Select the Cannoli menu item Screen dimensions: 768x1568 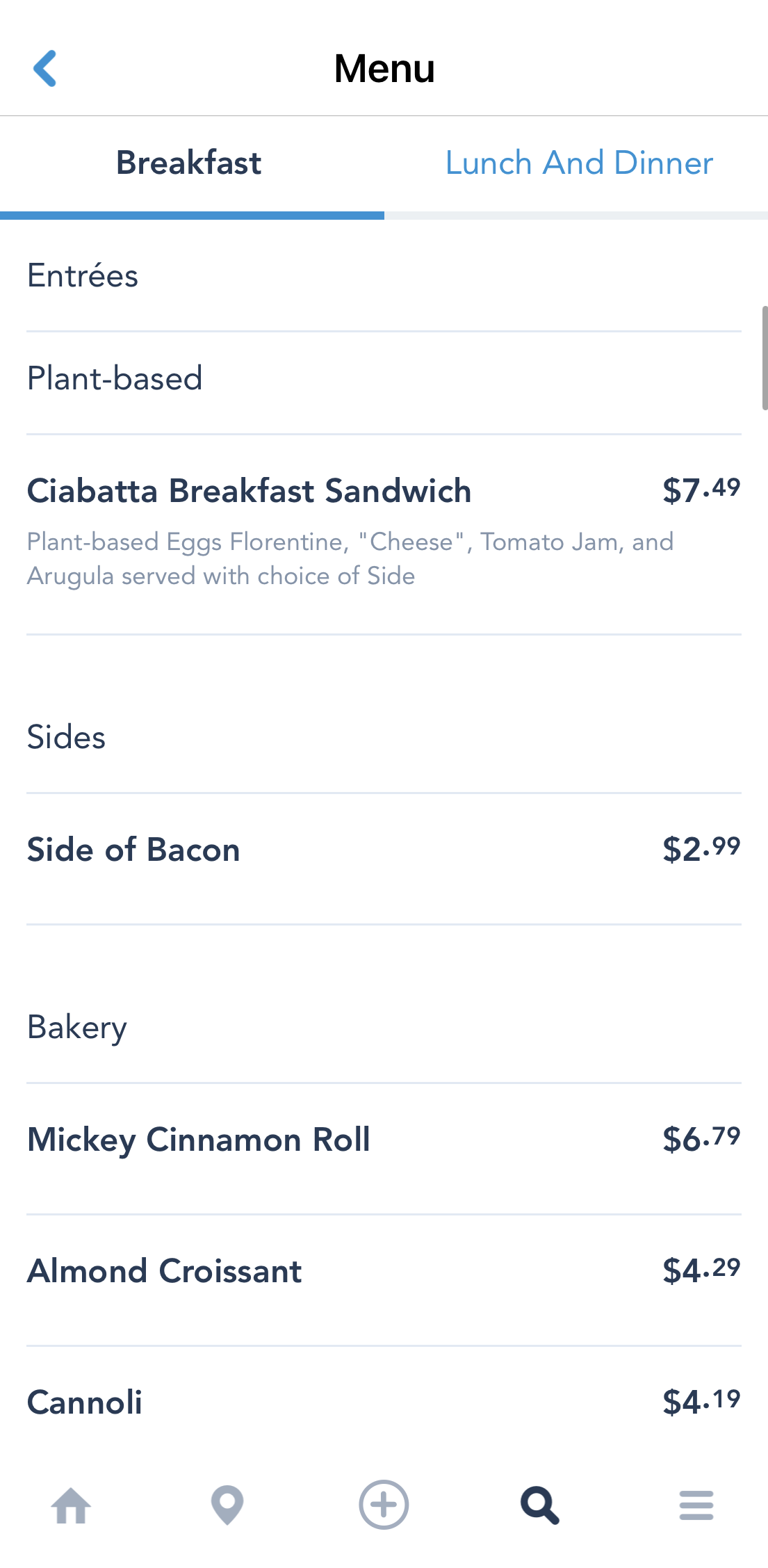point(85,1403)
